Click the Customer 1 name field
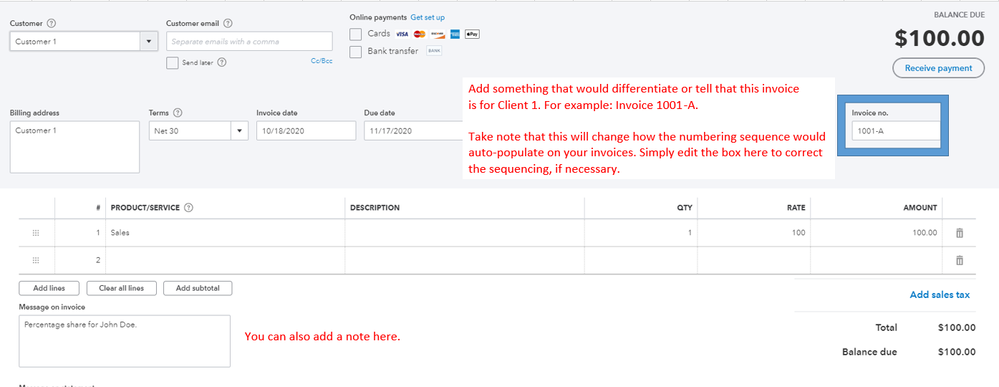 [x=75, y=41]
